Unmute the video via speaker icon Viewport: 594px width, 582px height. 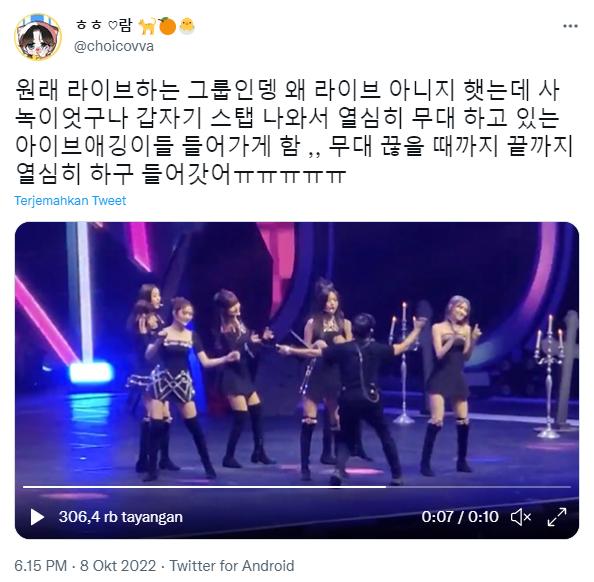[x=521, y=517]
